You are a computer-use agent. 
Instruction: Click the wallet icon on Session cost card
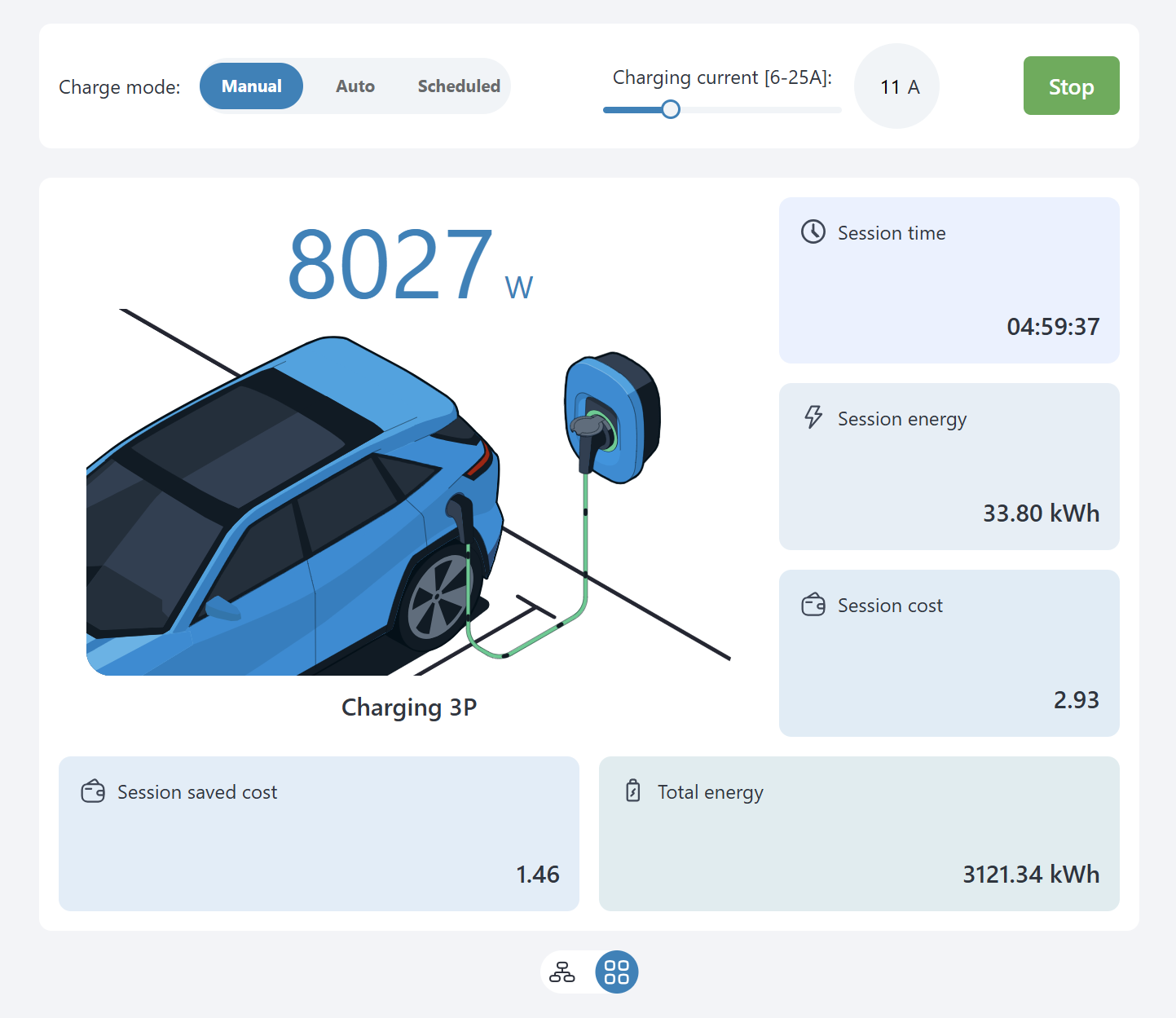[x=813, y=604]
